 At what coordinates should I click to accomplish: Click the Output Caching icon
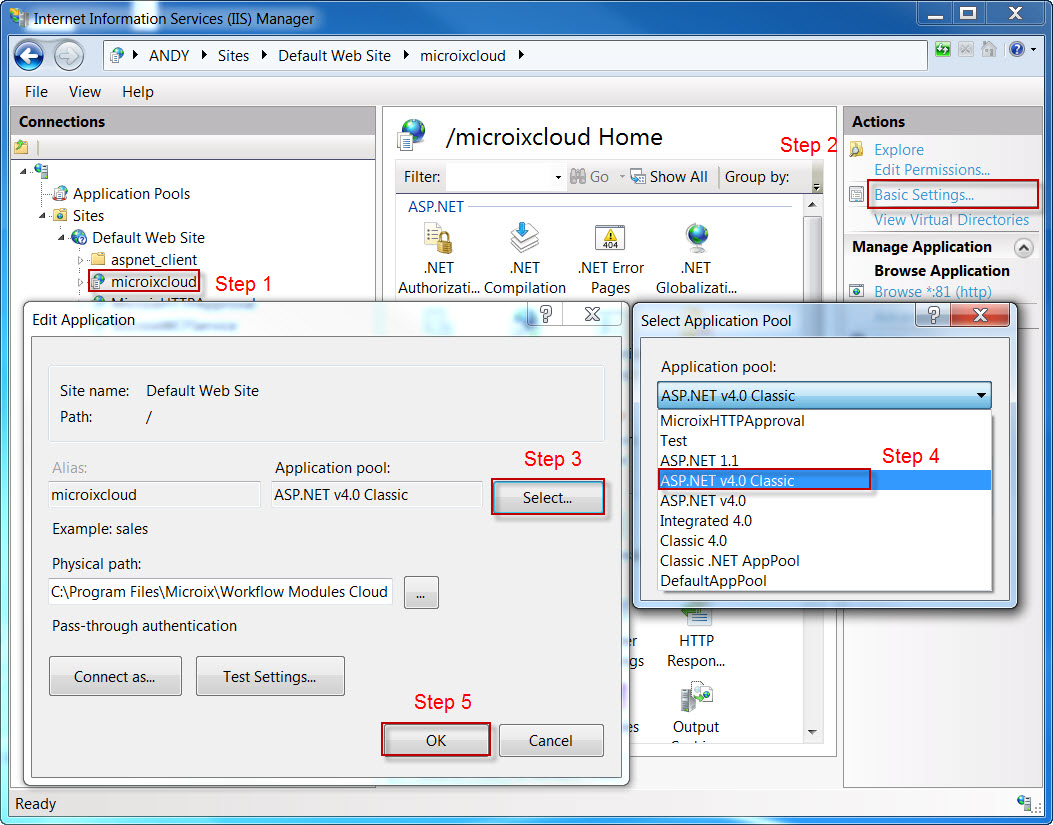coord(695,700)
